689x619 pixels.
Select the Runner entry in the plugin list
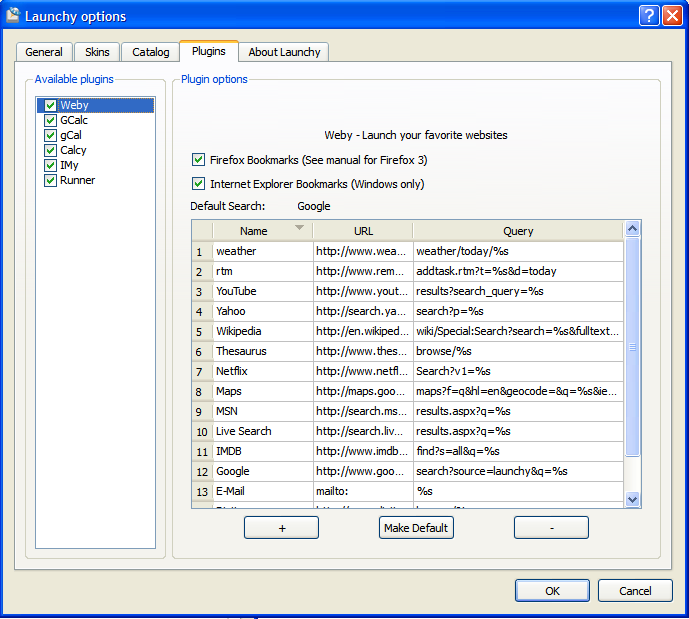coord(77,180)
